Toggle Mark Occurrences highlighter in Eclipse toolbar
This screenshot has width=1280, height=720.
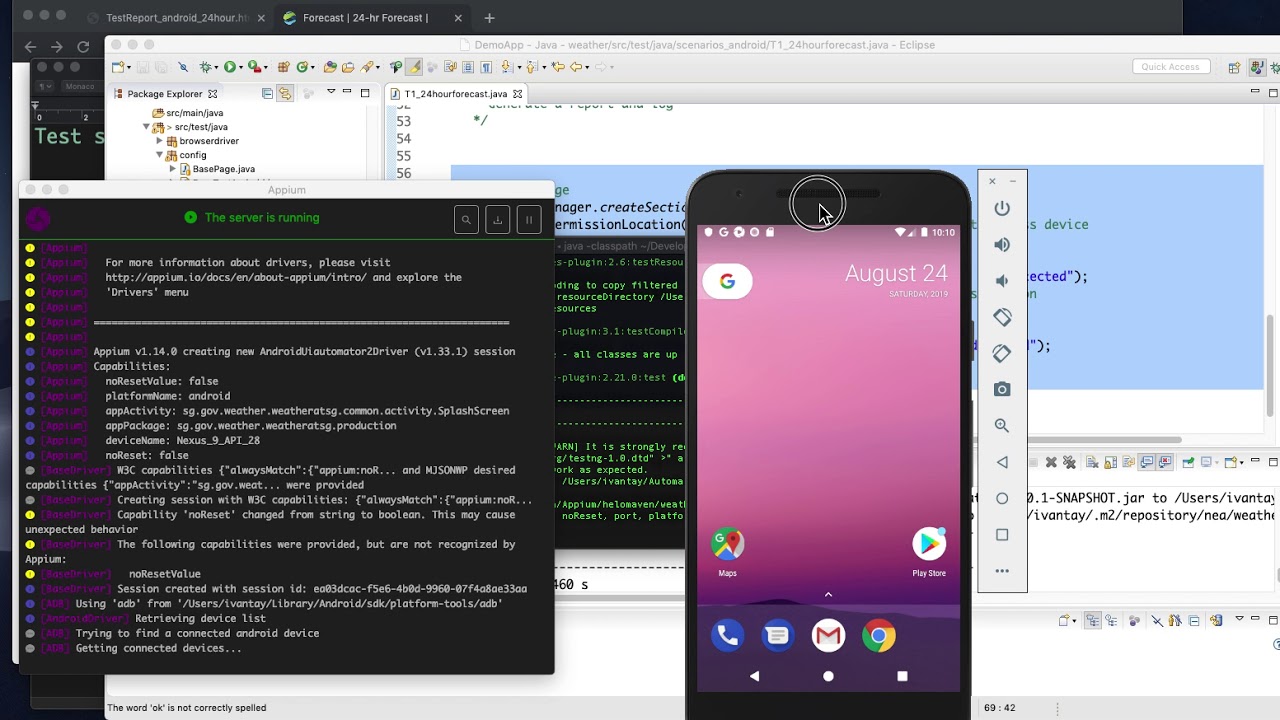pos(414,67)
